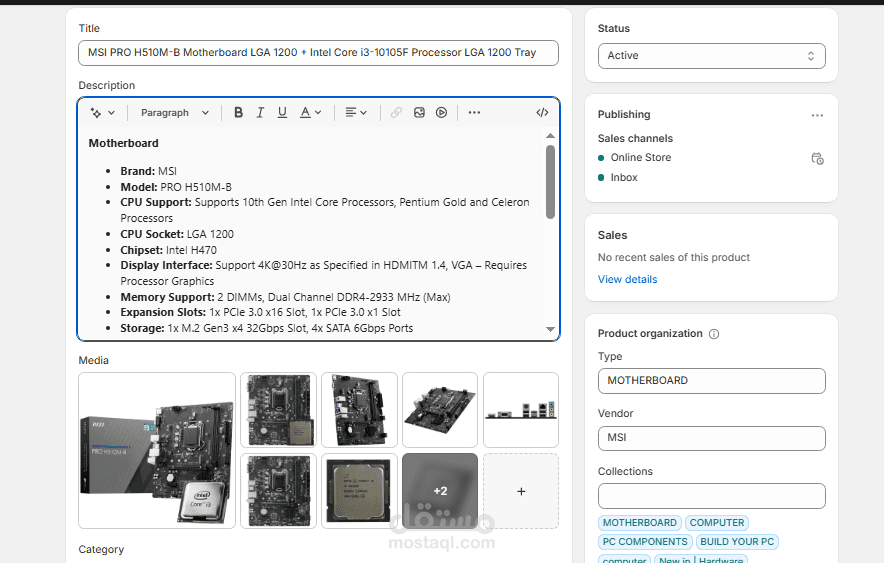The height and width of the screenshot is (563, 884).
Task: Click the description scrollbar up arrow
Action: coord(550,136)
